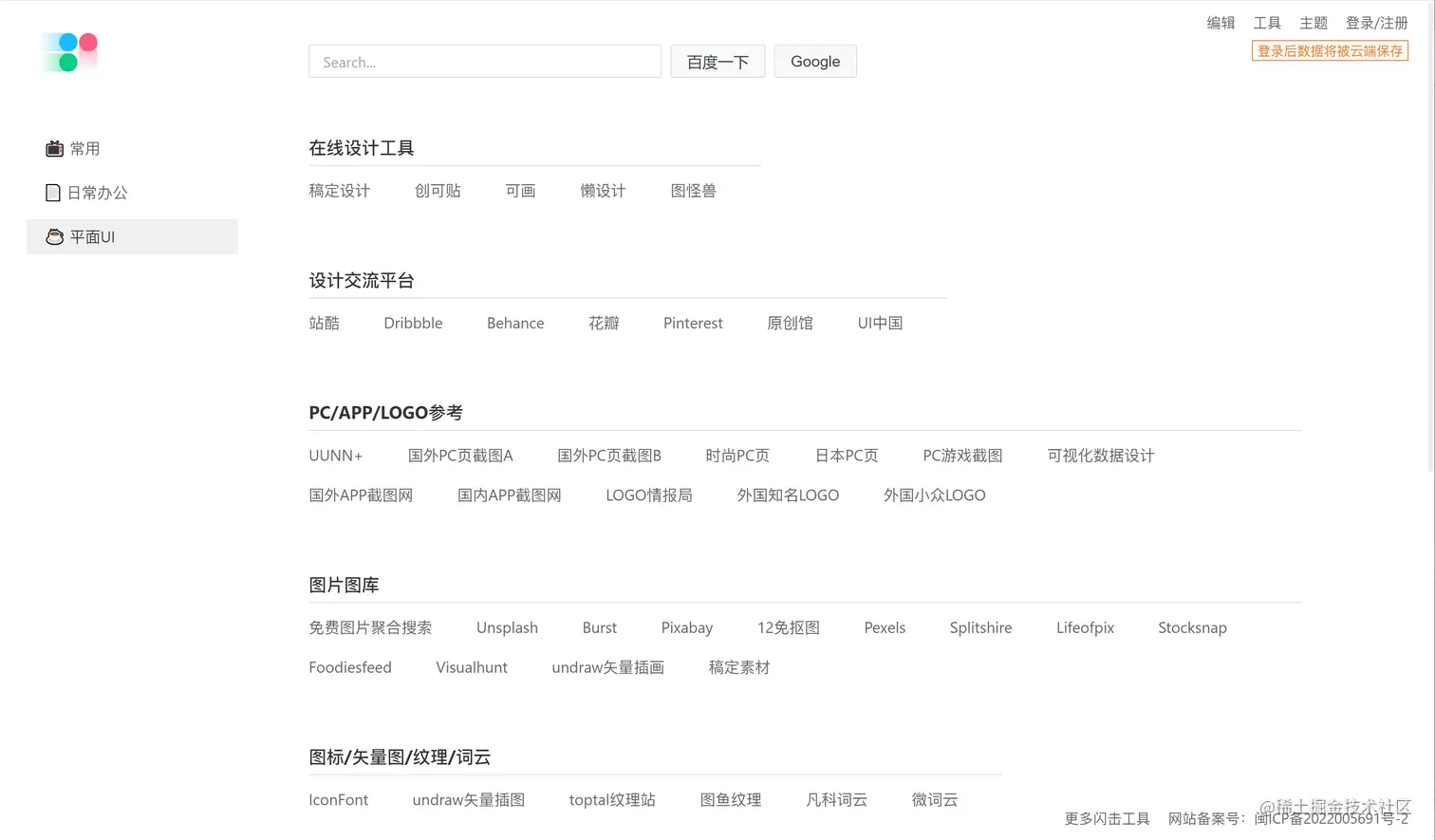1435x840 pixels.
Task: Select the 平面UI category
Action: pos(132,236)
